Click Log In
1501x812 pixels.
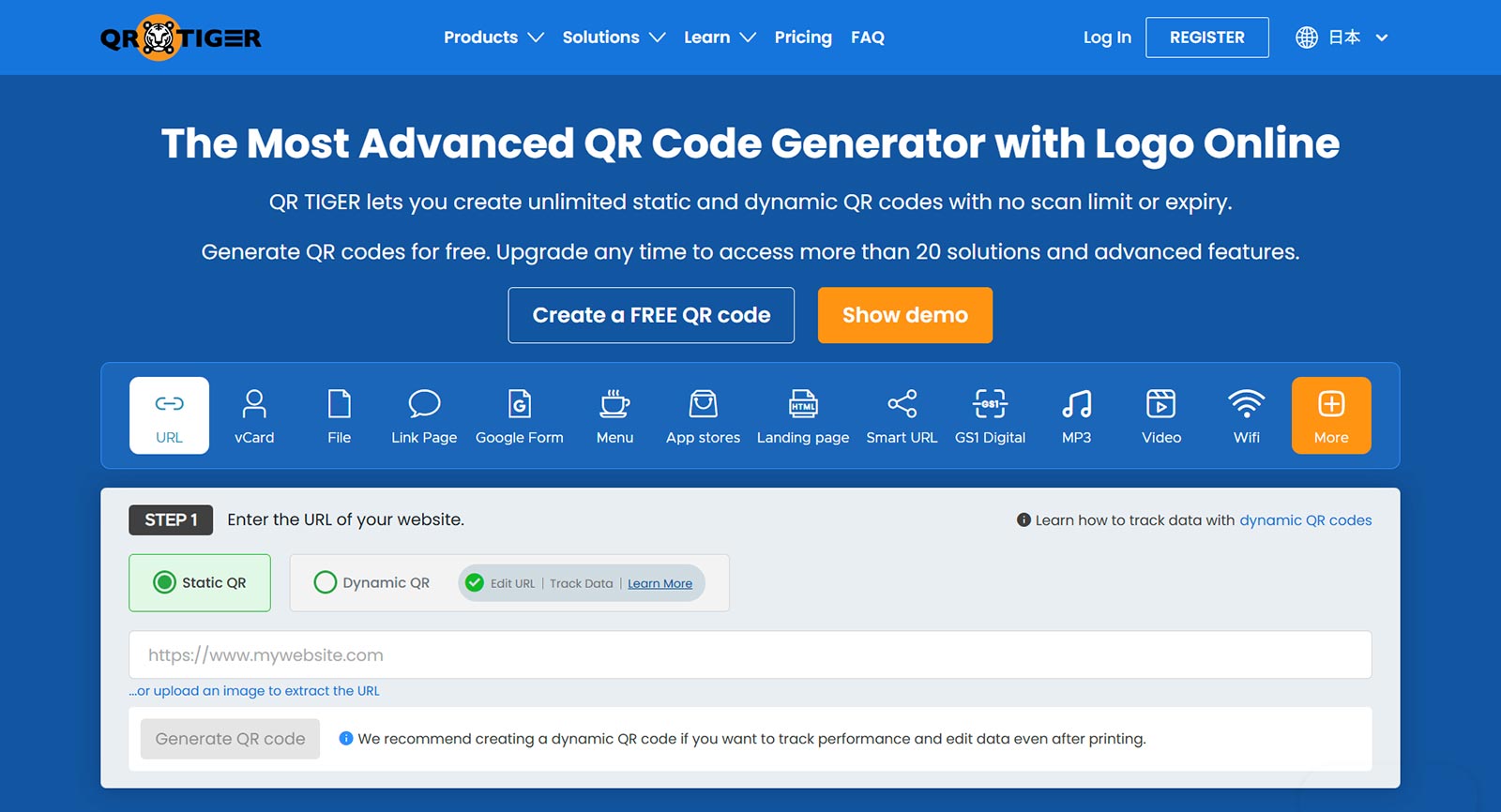pos(1107,38)
